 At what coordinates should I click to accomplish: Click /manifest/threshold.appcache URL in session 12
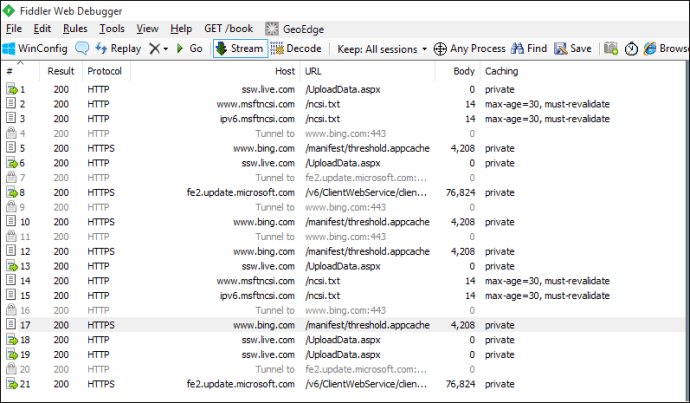[367, 251]
